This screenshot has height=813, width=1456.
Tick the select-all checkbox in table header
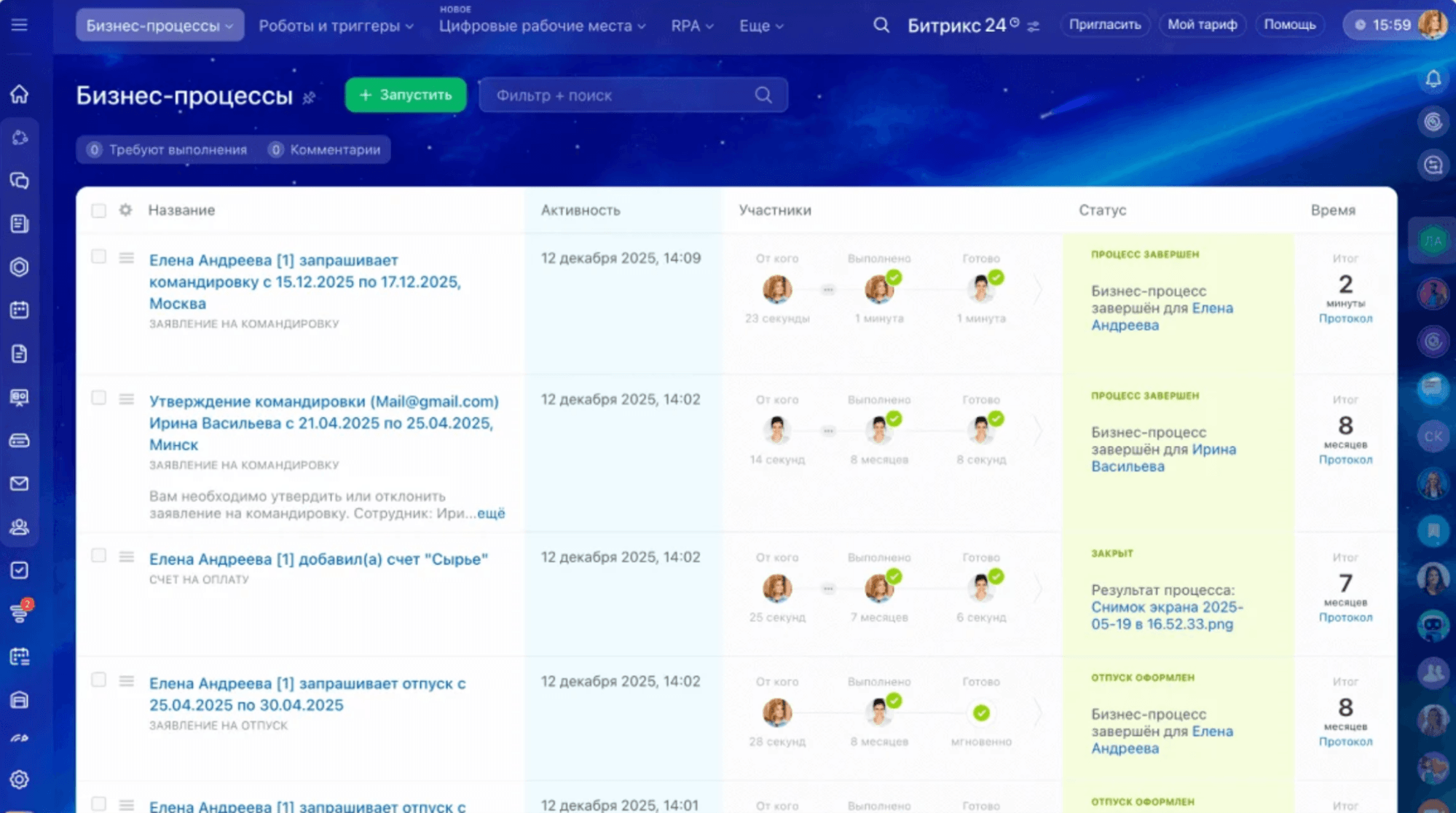coord(98,211)
